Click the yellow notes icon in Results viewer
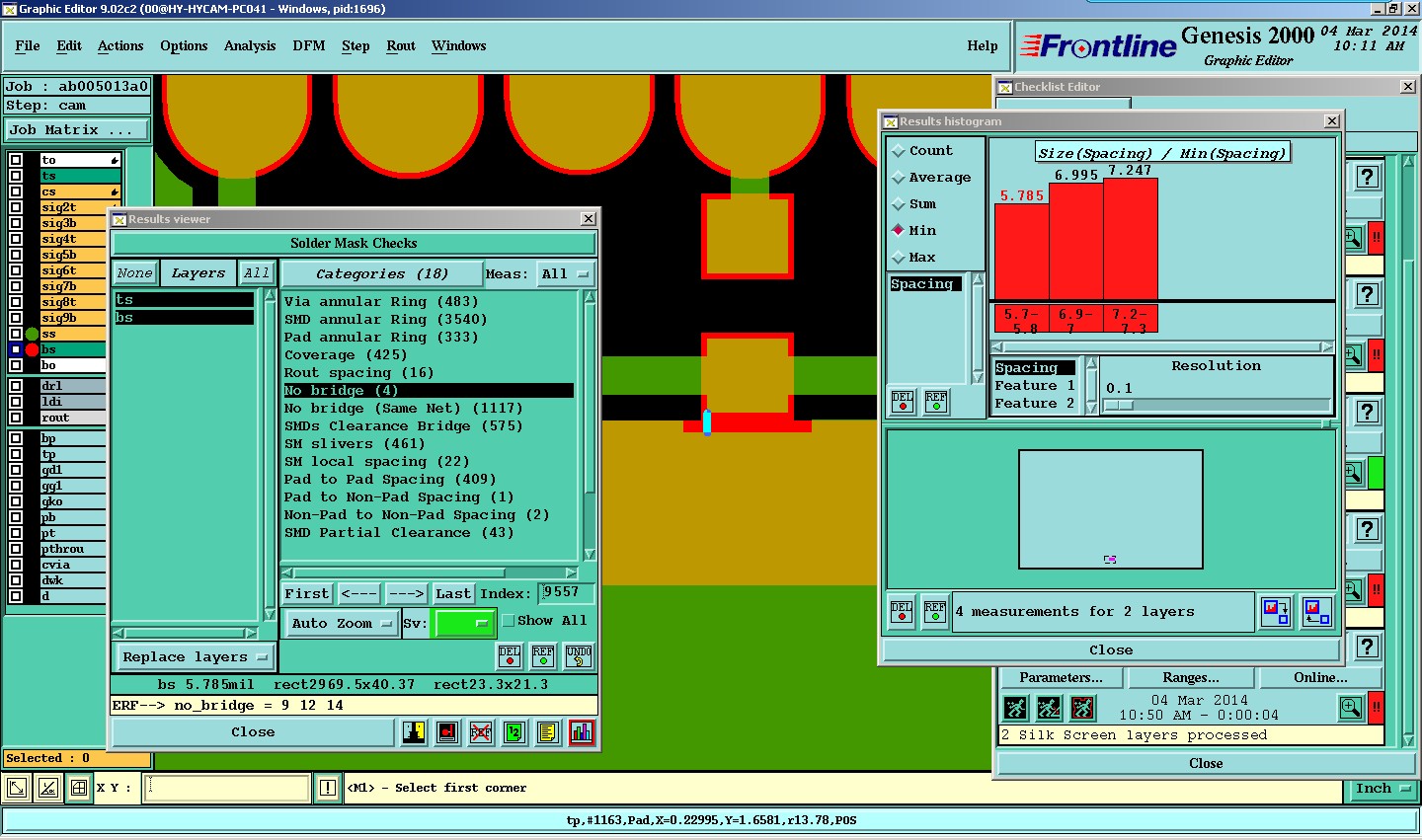Screen dimensions: 1422x840 (548, 732)
